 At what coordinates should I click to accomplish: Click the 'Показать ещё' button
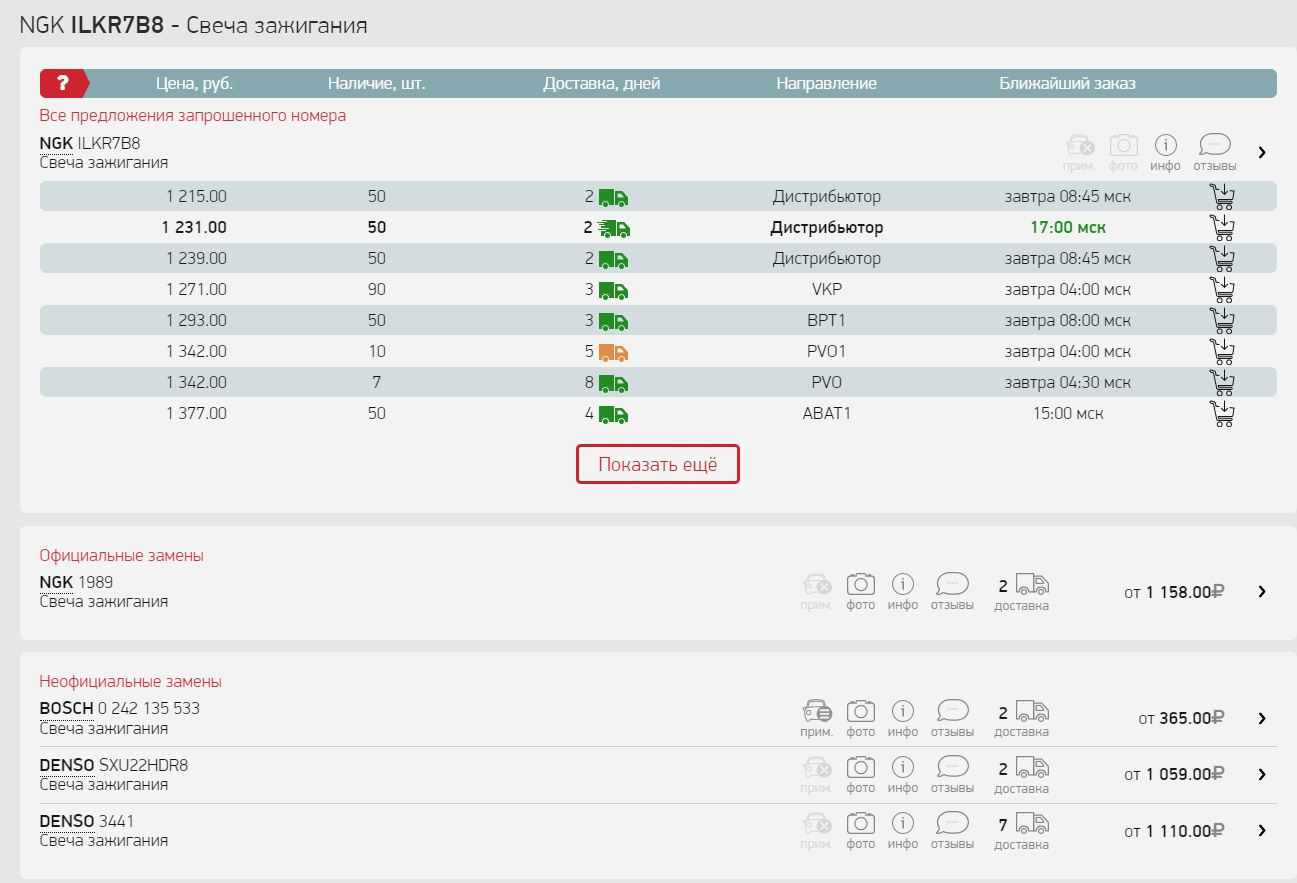[658, 464]
